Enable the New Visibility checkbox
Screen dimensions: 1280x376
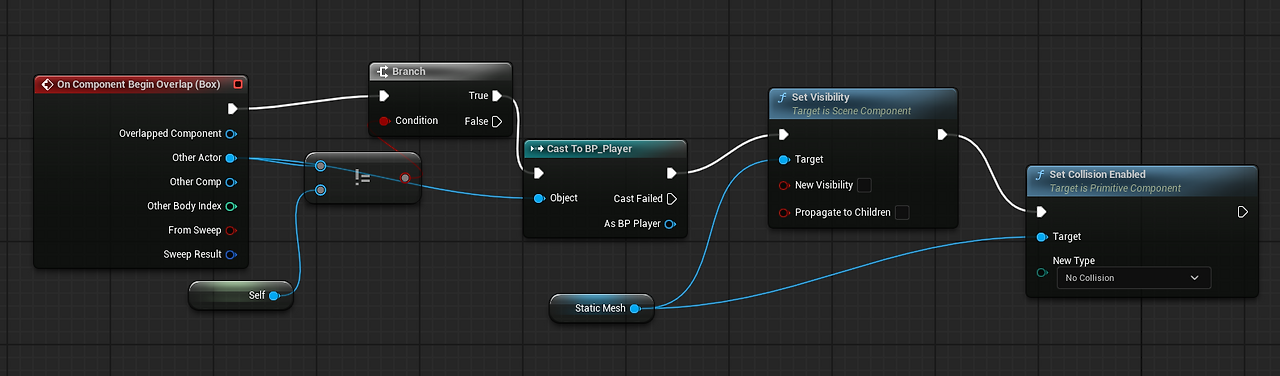pos(864,185)
